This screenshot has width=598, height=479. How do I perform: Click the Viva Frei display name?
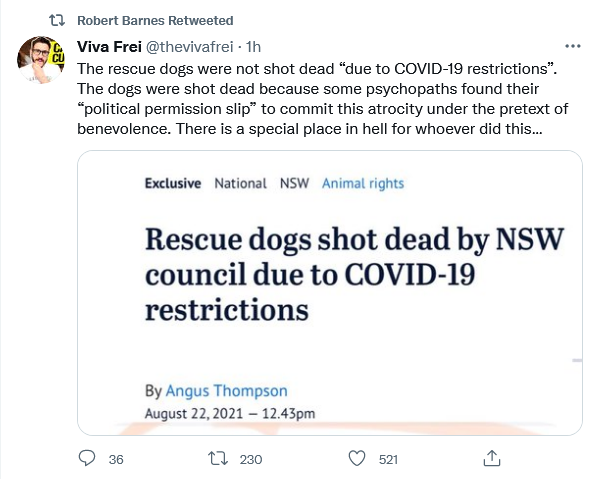(x=109, y=47)
